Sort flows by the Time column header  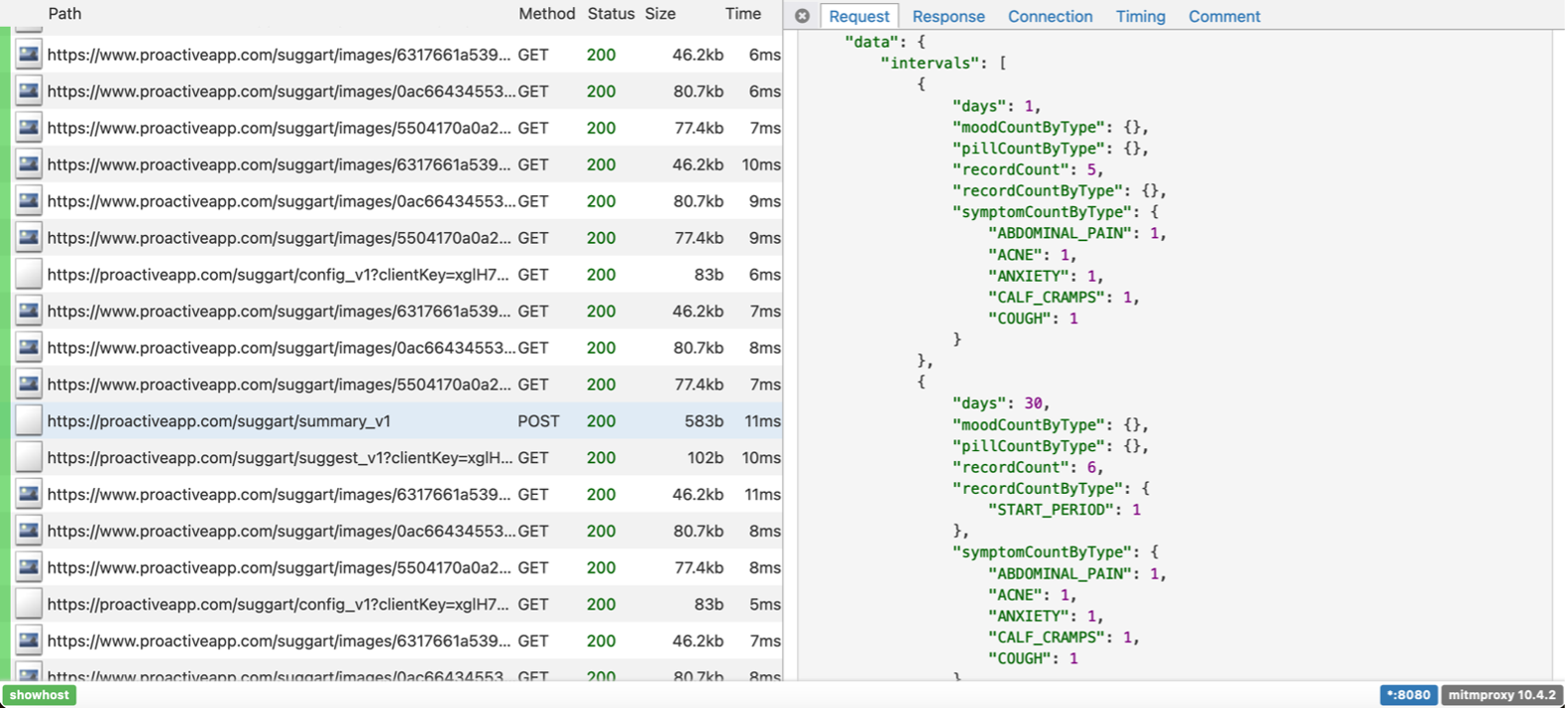click(742, 14)
